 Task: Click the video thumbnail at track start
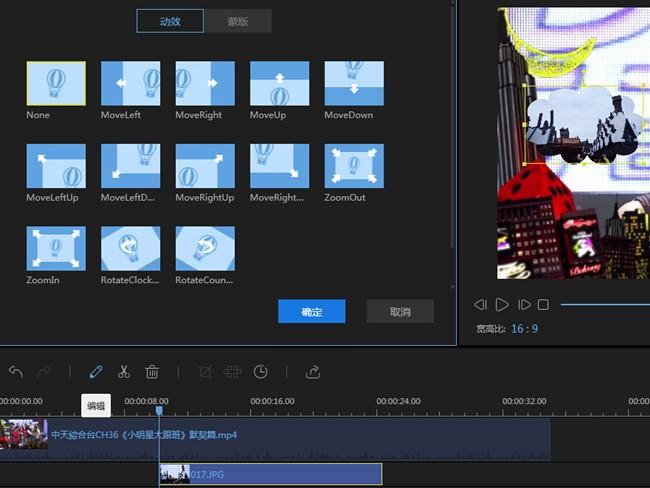[x=24, y=434]
